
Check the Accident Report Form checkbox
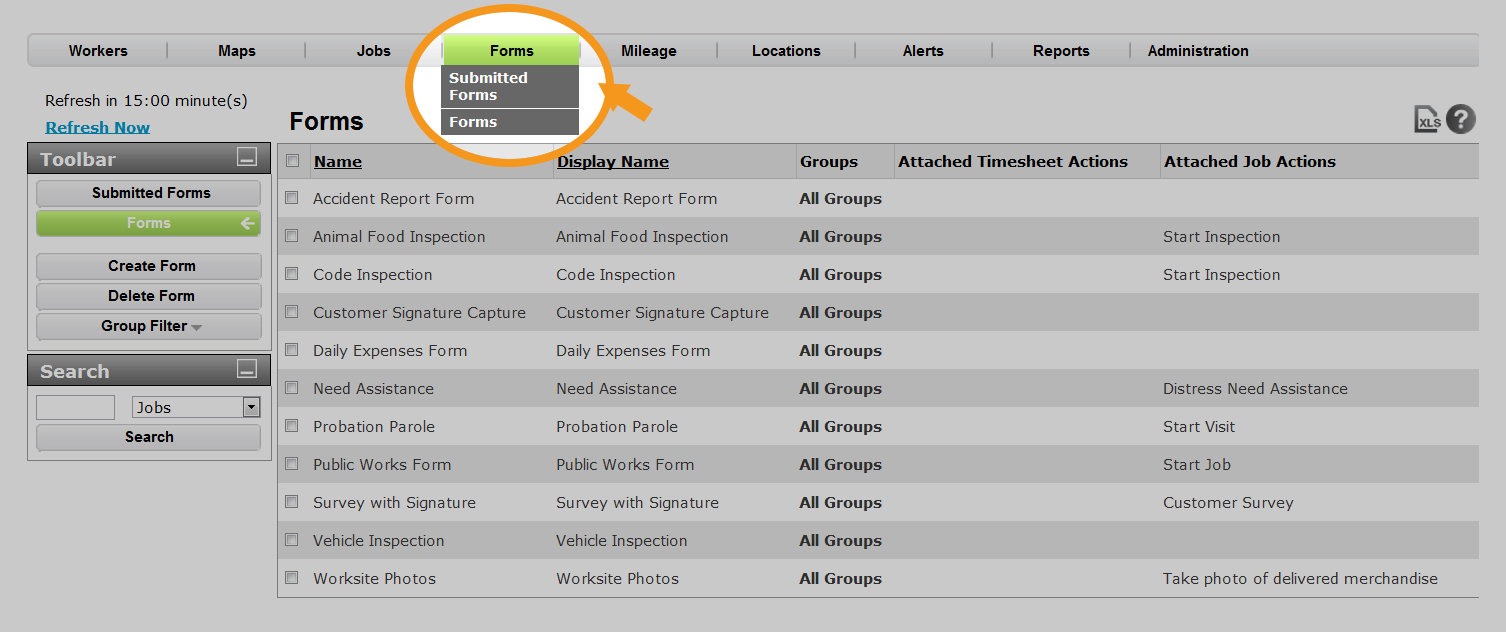(292, 198)
